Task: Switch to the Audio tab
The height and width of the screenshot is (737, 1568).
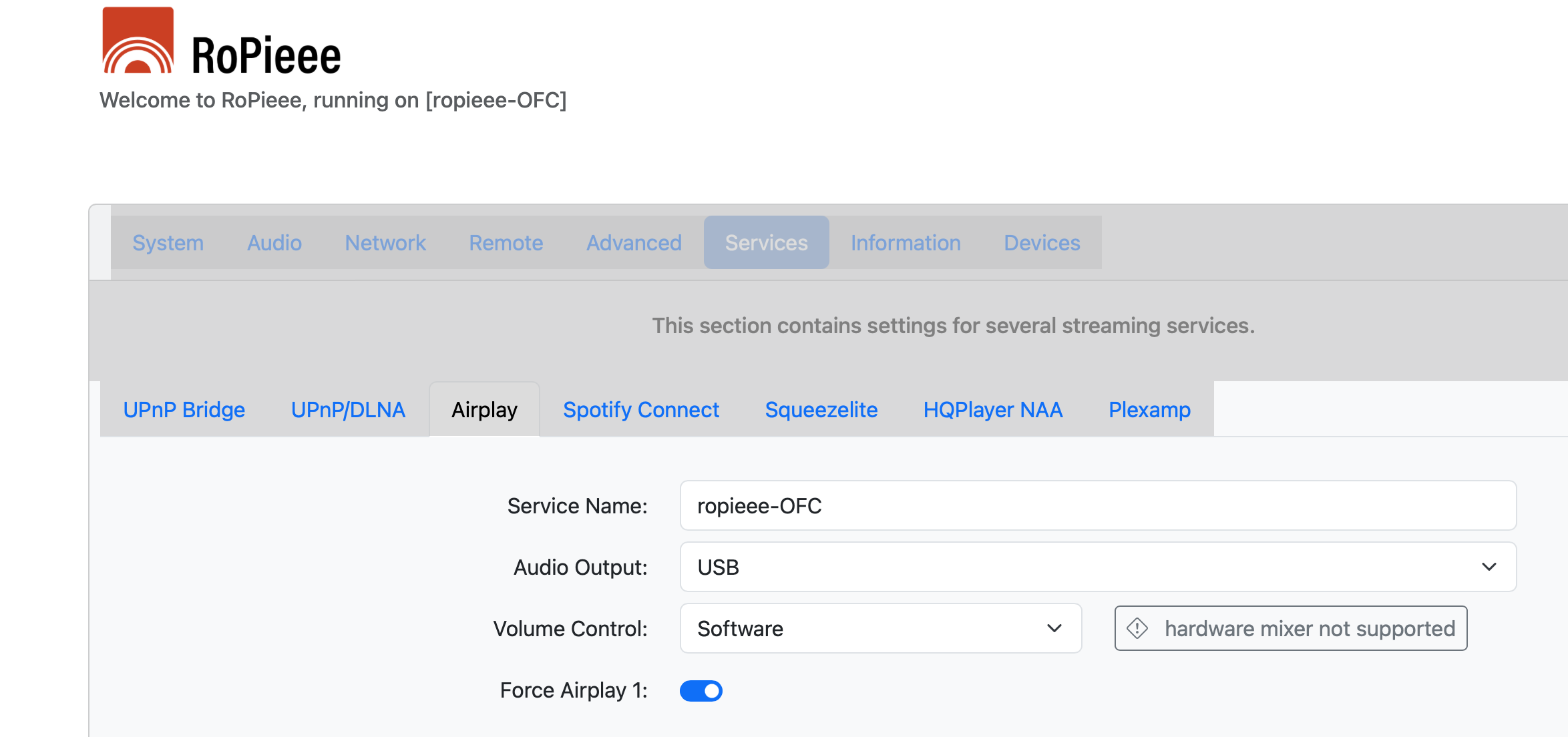Action: (x=274, y=242)
